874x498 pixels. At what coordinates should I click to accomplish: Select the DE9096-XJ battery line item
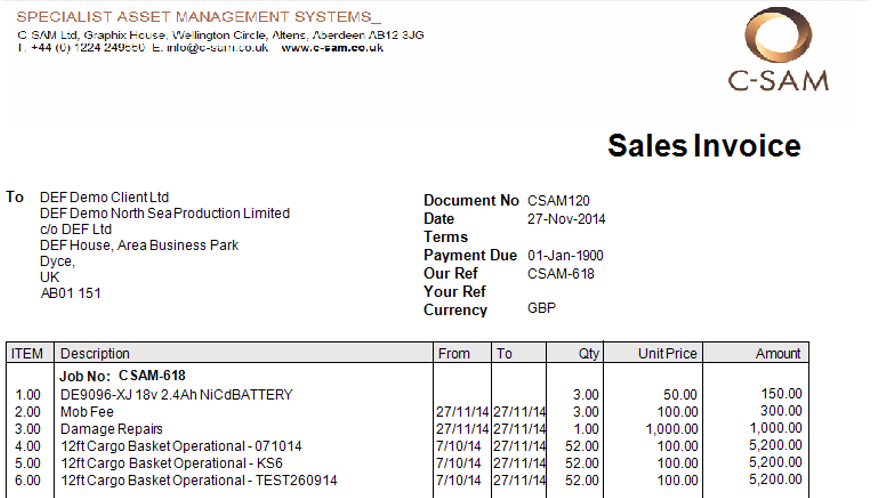(176, 394)
